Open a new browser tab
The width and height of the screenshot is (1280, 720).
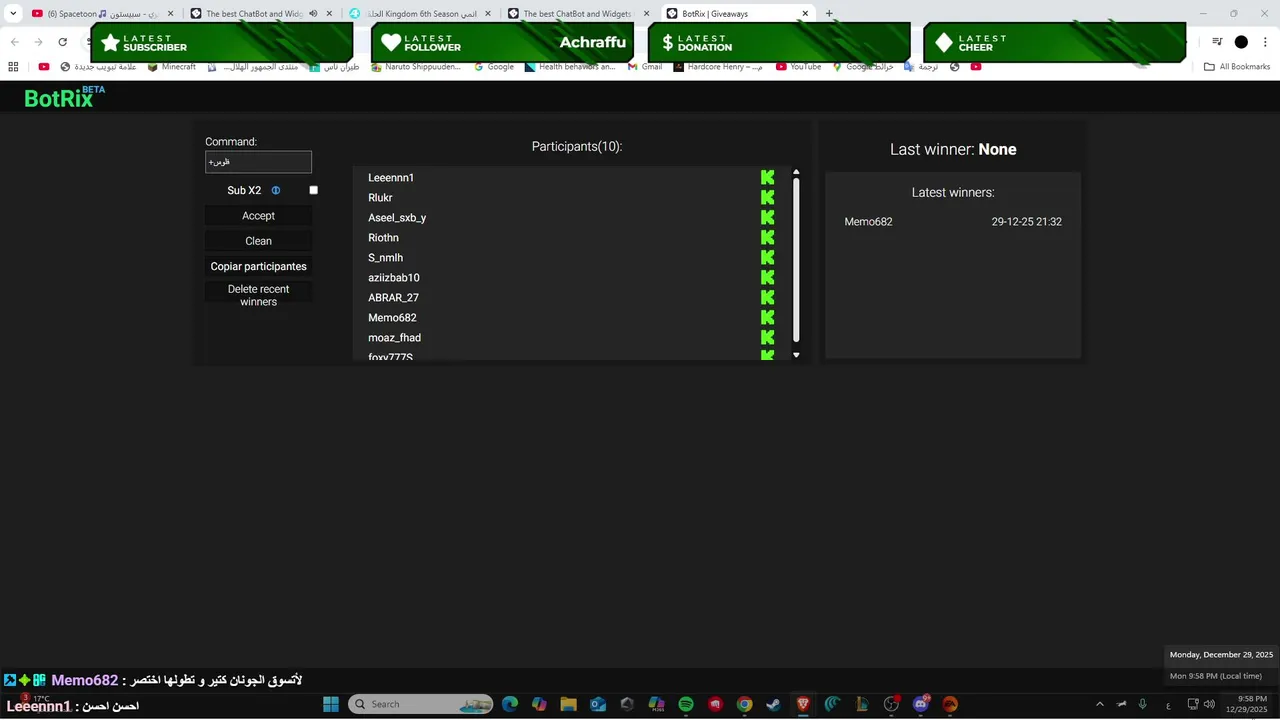[829, 14]
